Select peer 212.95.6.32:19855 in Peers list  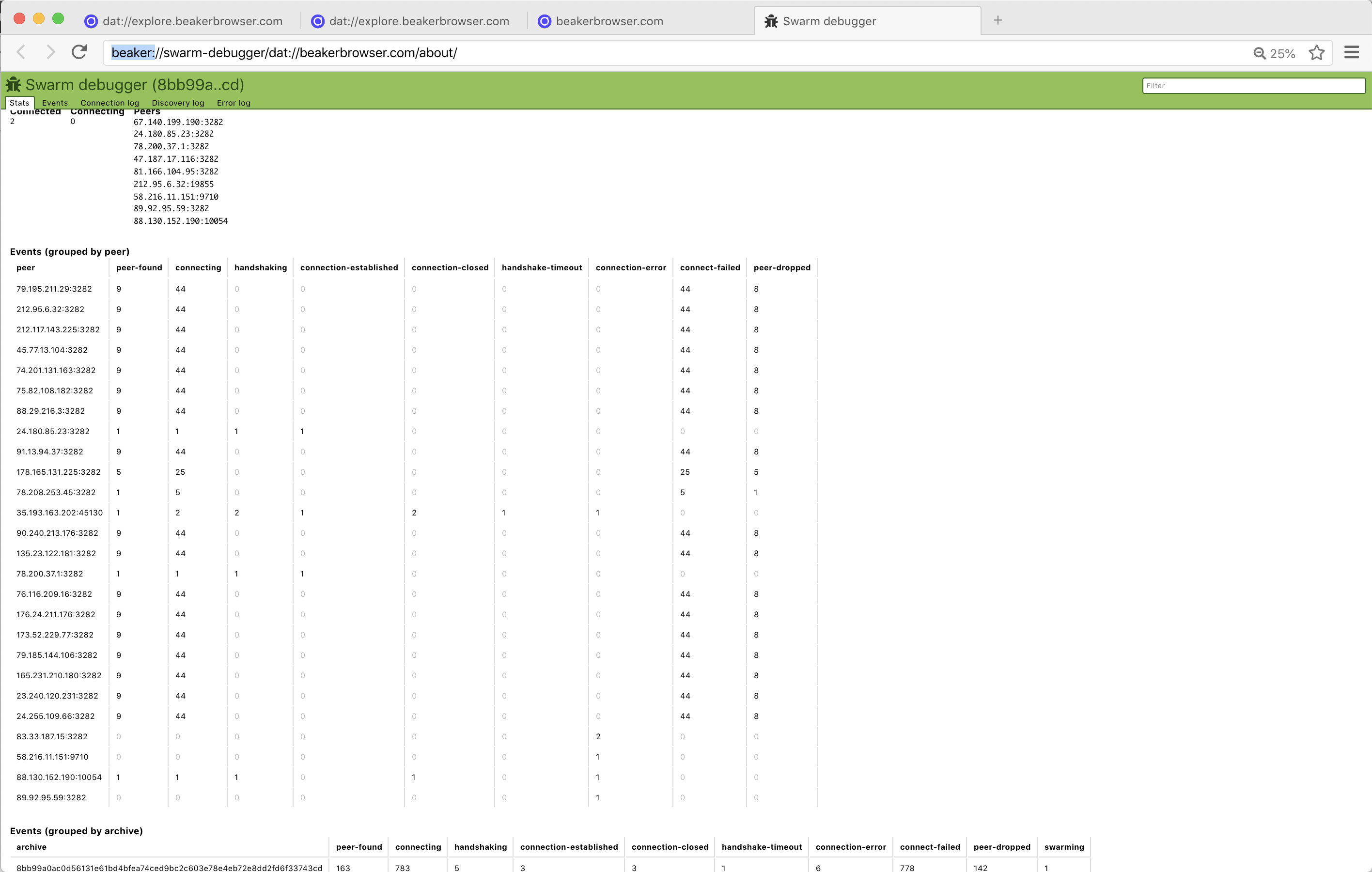click(x=174, y=184)
